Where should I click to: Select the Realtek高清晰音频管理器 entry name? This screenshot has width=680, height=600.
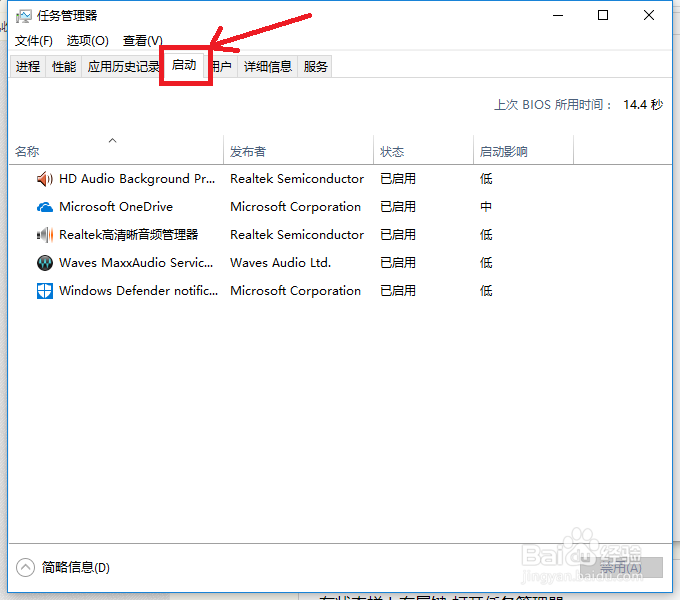click(x=129, y=235)
